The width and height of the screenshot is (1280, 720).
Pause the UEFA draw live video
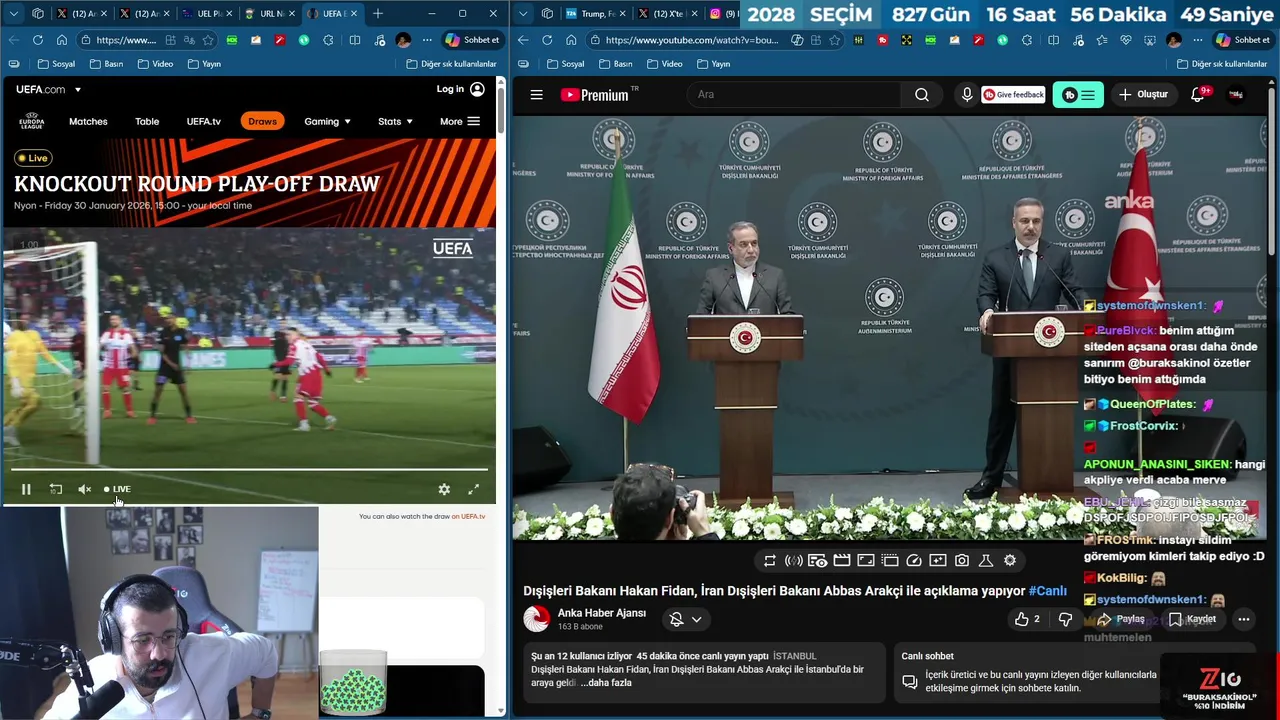[x=26, y=489]
